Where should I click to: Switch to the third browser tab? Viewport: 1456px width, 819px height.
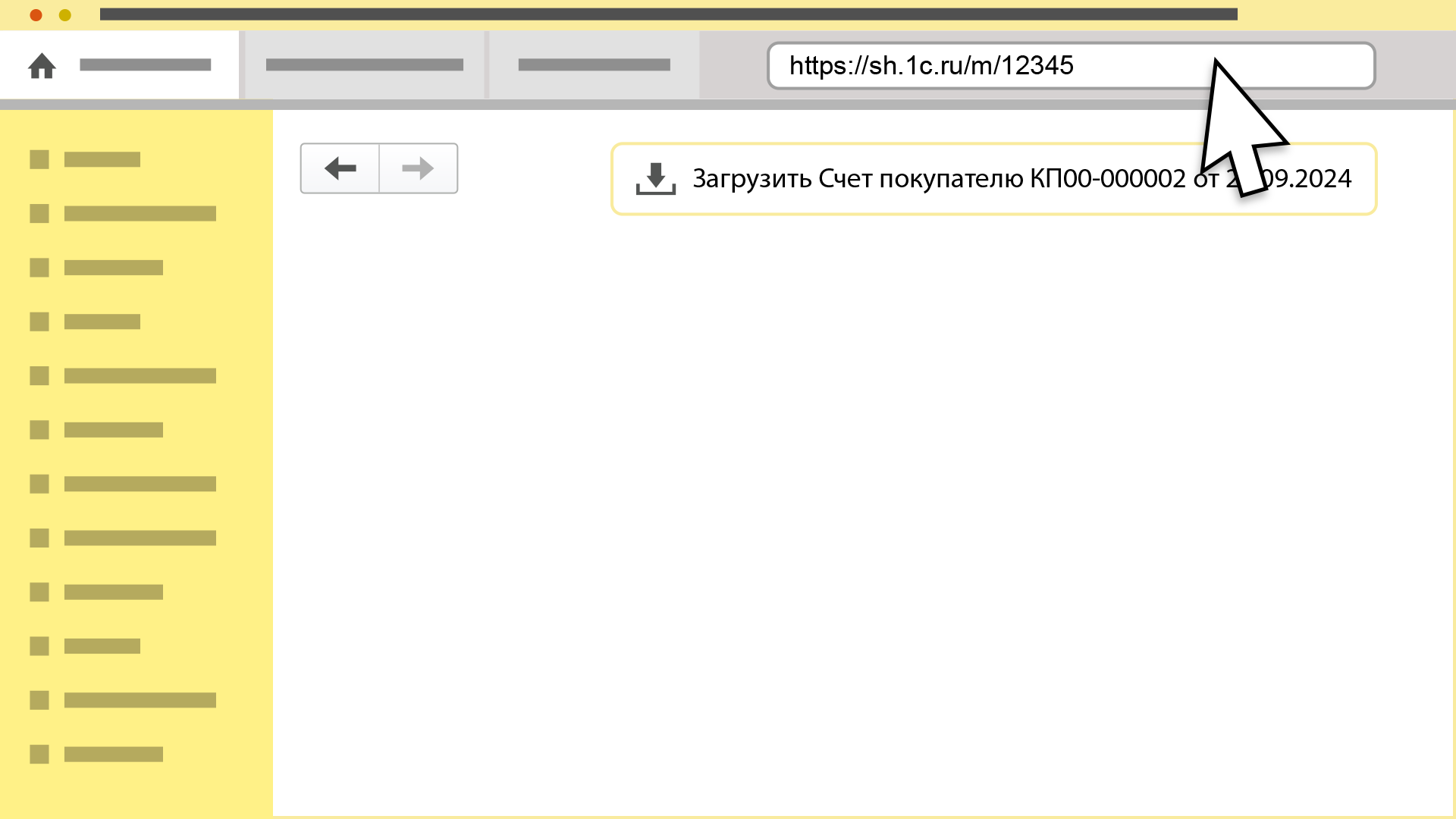click(x=594, y=65)
